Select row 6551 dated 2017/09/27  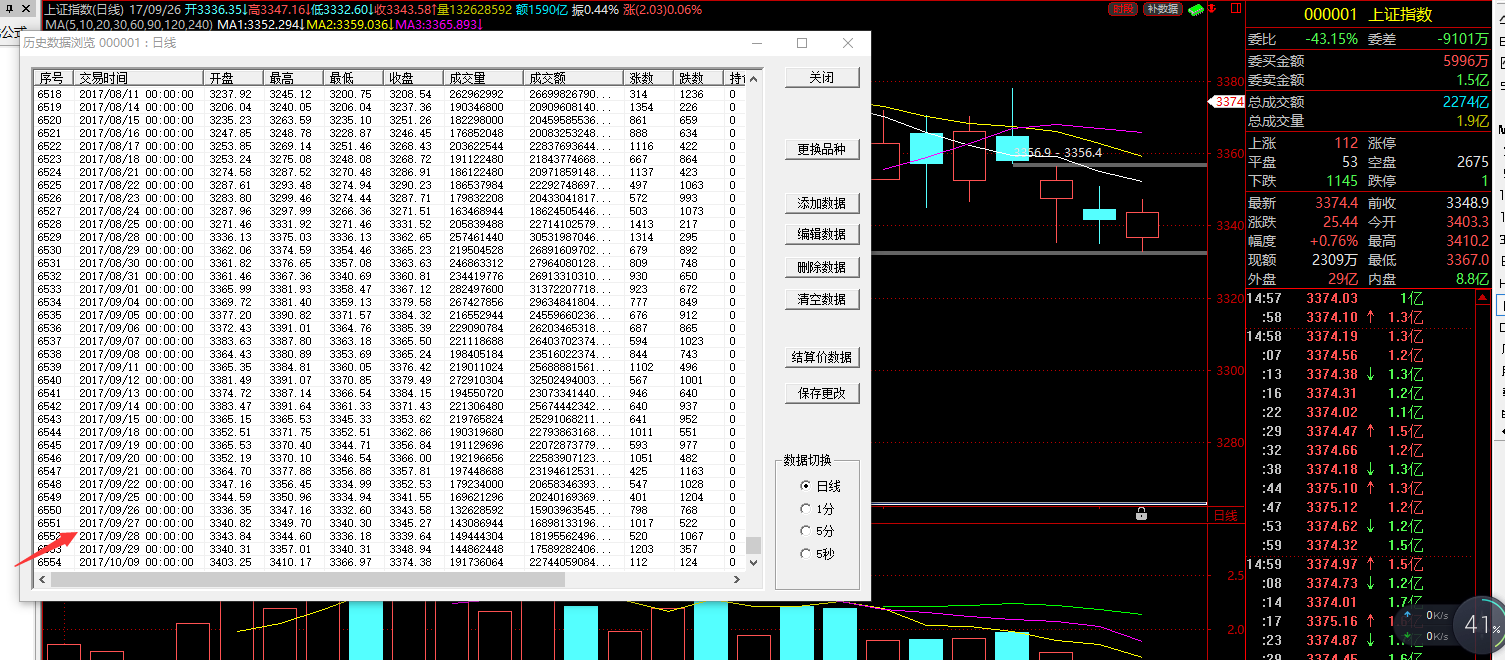pos(390,523)
